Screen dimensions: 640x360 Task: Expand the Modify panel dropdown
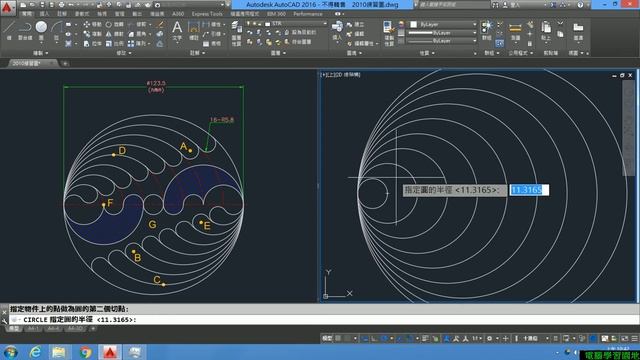click(124, 53)
